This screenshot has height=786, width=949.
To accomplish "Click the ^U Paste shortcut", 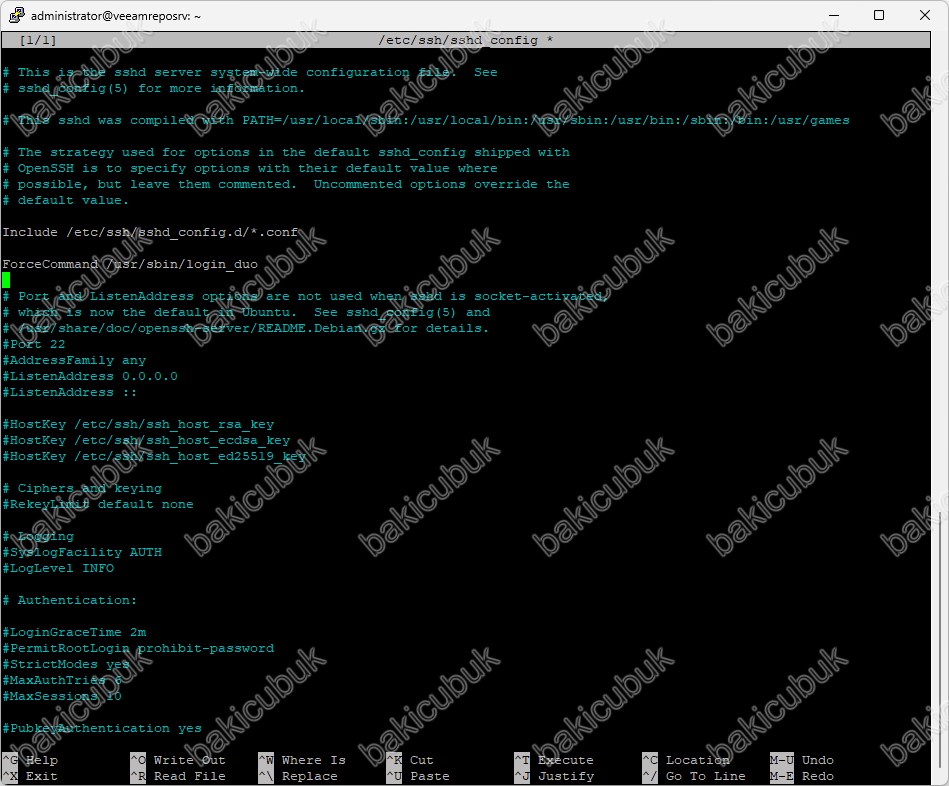I will click(418, 776).
